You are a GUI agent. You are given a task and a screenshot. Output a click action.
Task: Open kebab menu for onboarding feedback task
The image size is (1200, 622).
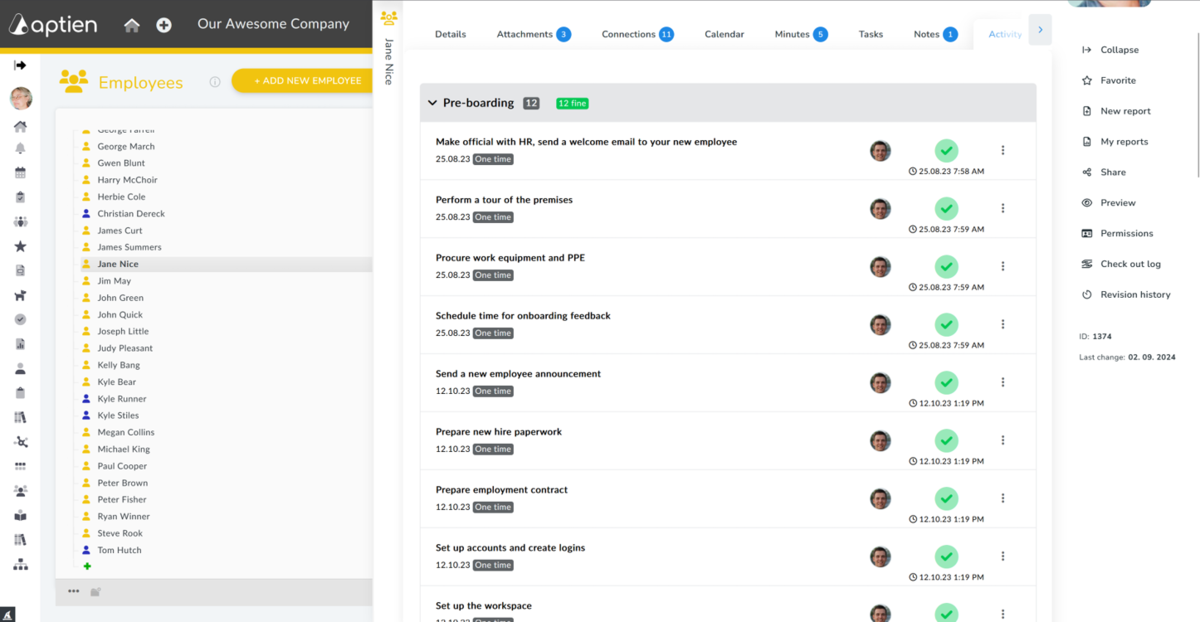pyautogui.click(x=1003, y=324)
